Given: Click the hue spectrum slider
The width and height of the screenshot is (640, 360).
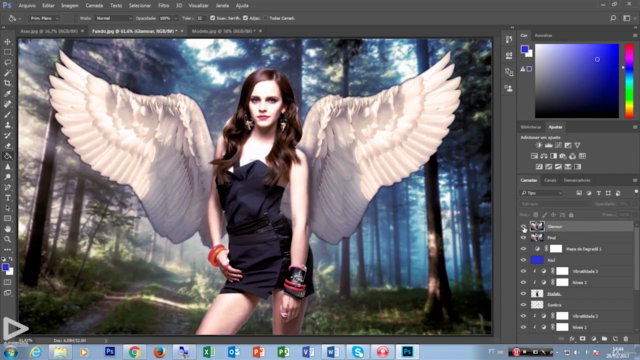Looking at the screenshot, I should 629,81.
